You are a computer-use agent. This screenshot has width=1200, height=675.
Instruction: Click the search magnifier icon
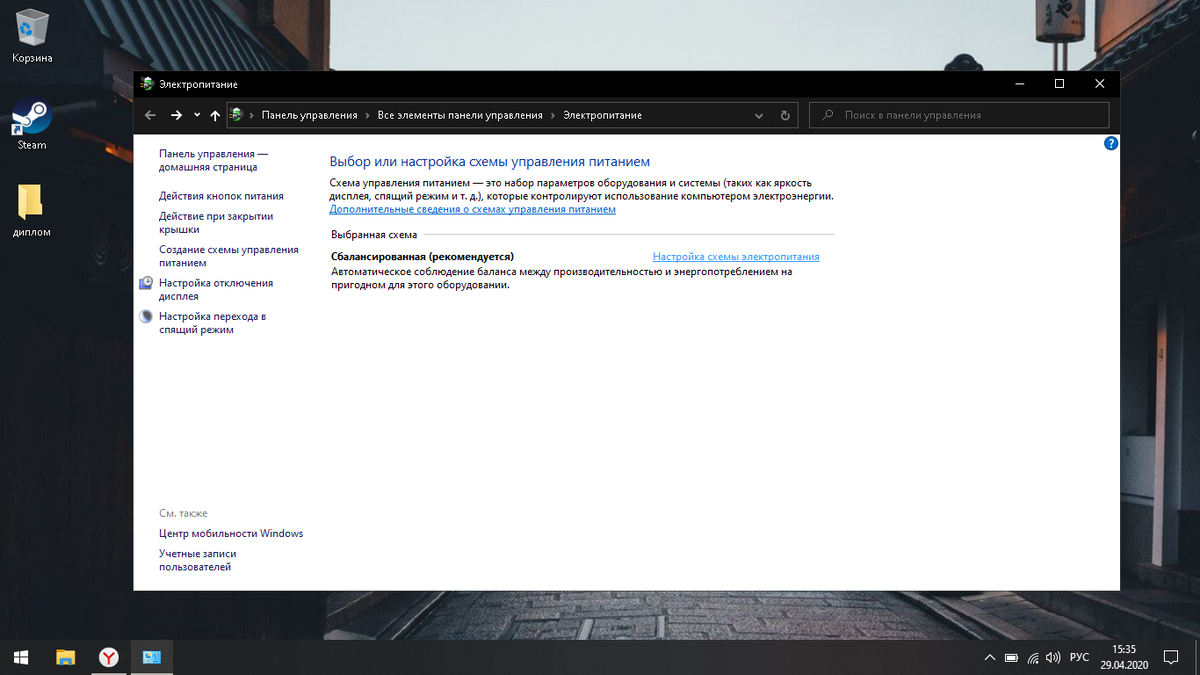pos(828,115)
